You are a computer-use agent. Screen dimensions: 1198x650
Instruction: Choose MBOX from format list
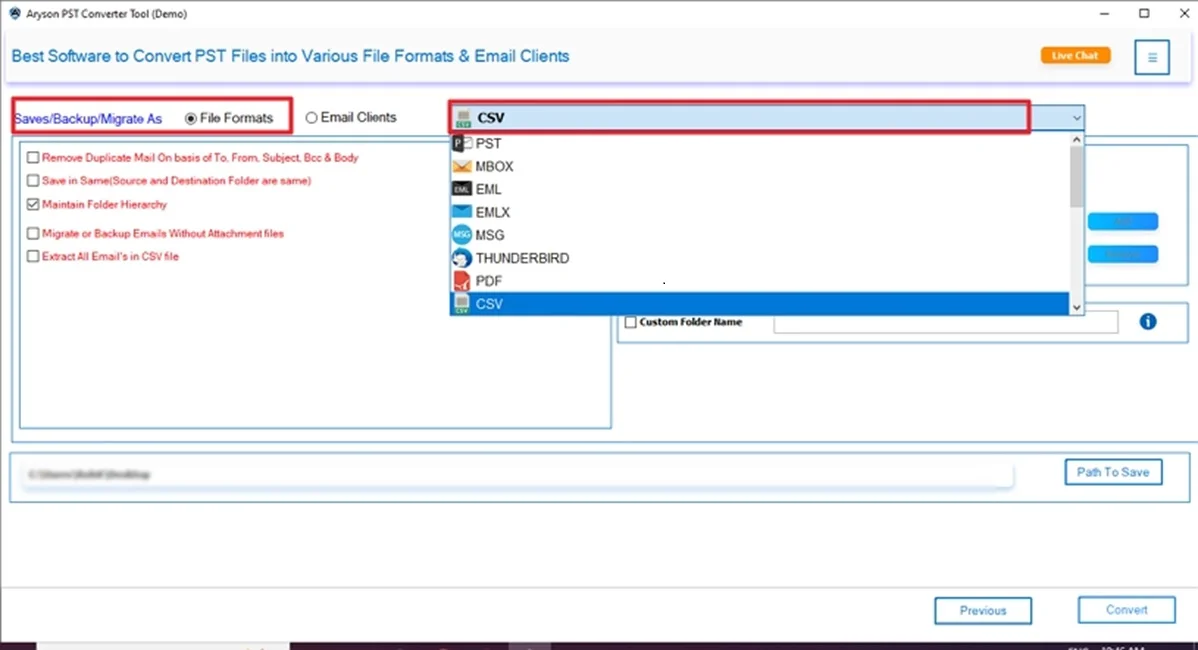click(759, 167)
